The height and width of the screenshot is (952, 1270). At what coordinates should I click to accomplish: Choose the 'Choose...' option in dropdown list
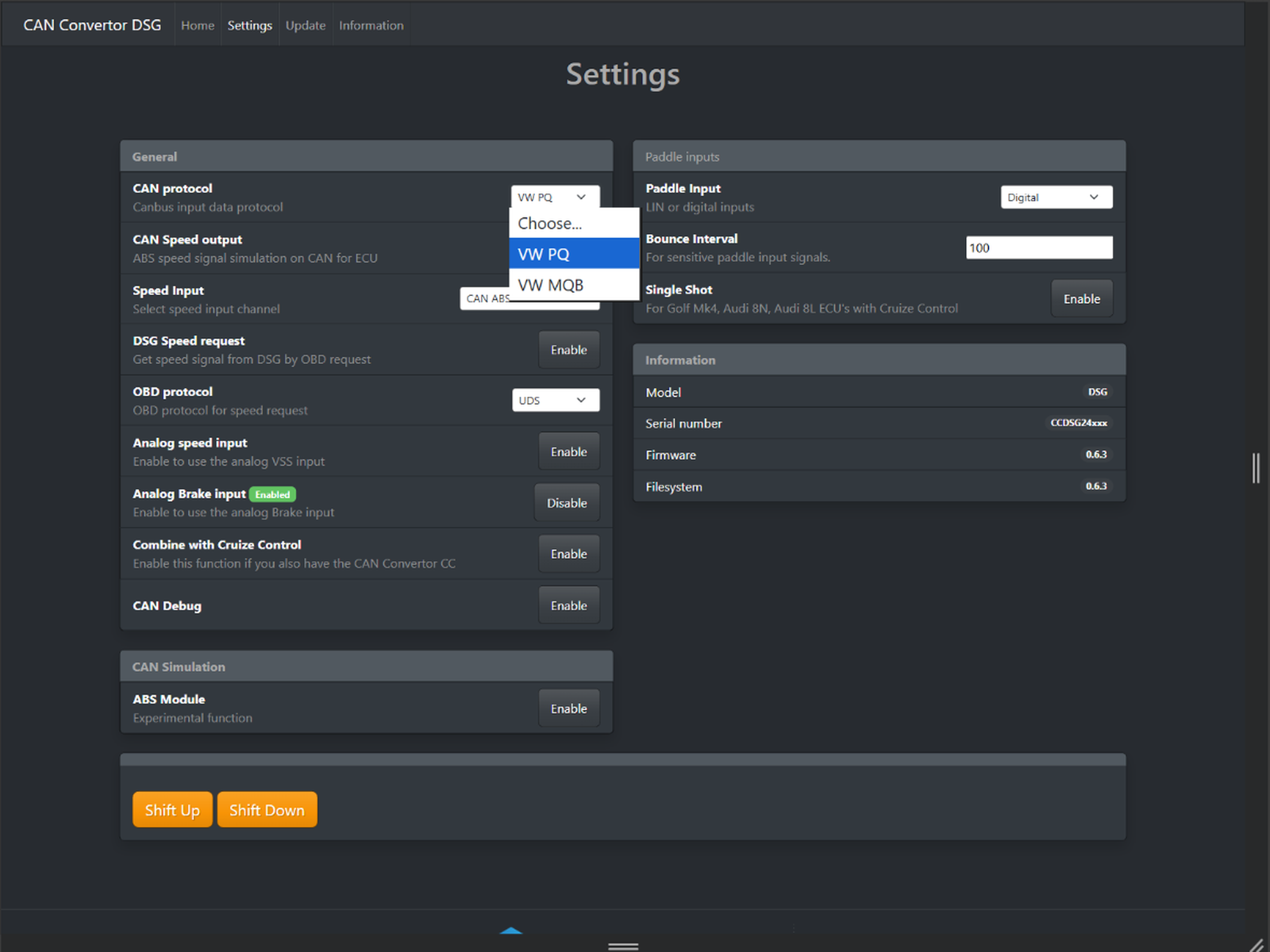pos(574,224)
